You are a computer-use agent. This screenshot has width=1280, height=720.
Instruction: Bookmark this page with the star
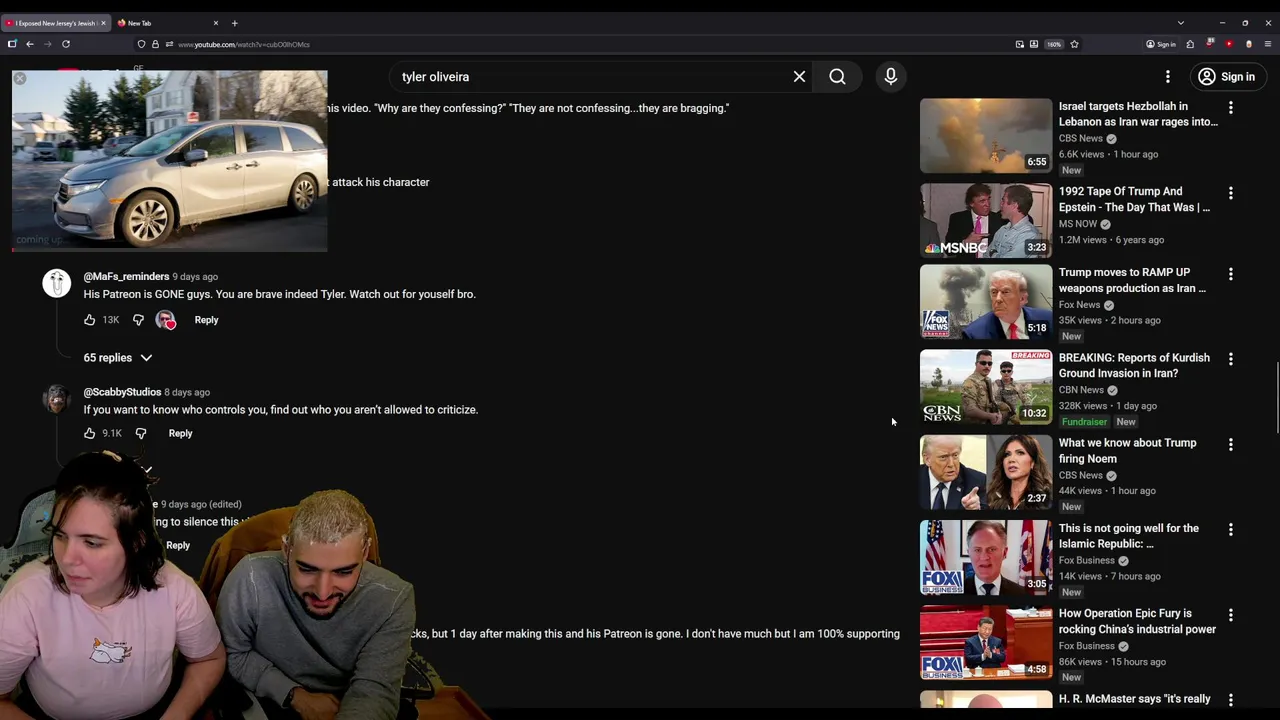click(1074, 44)
